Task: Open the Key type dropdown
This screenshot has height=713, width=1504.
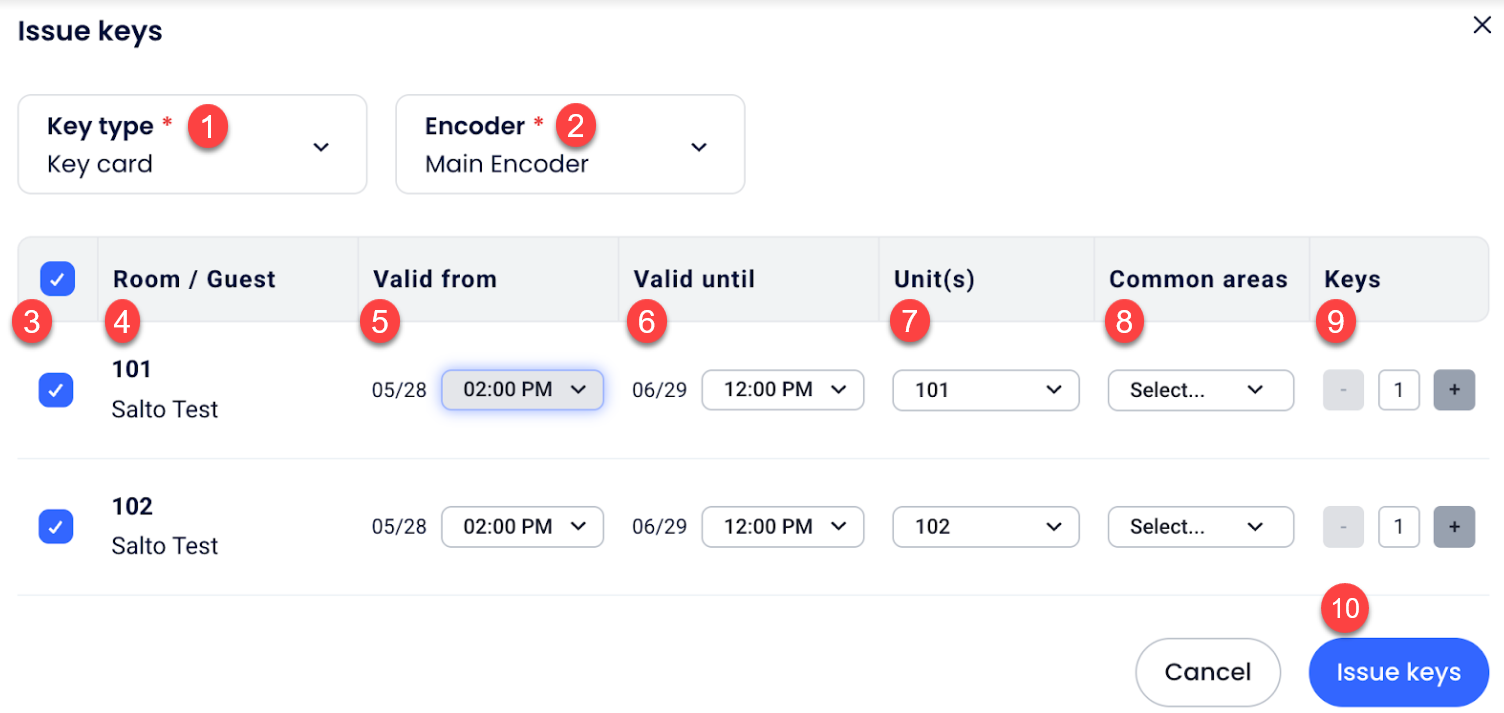Action: [192, 144]
